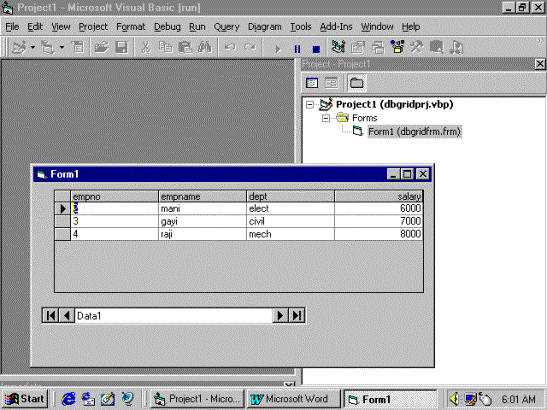Open the Query menu
The image size is (547, 410).
226,27
